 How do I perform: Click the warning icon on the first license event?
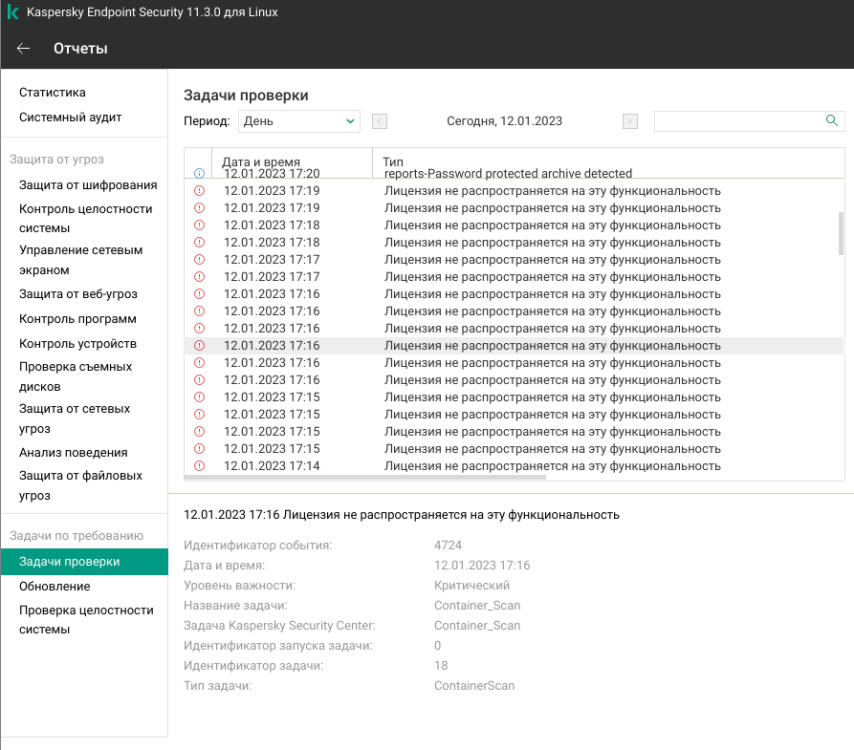[x=199, y=190]
